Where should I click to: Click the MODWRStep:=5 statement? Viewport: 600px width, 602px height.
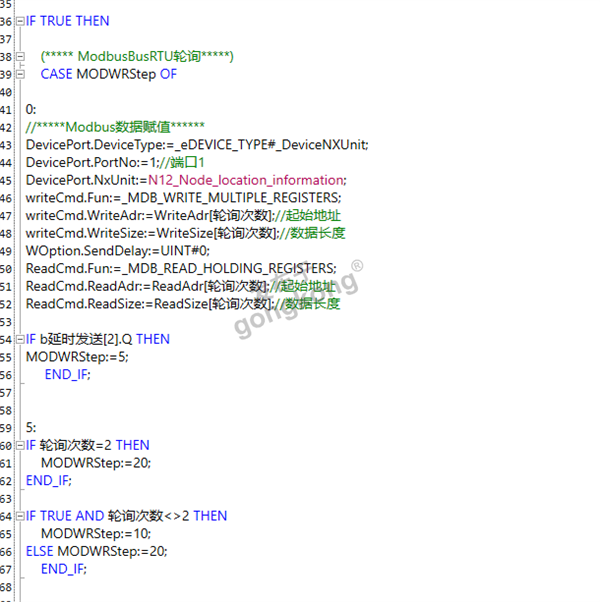(x=77, y=357)
